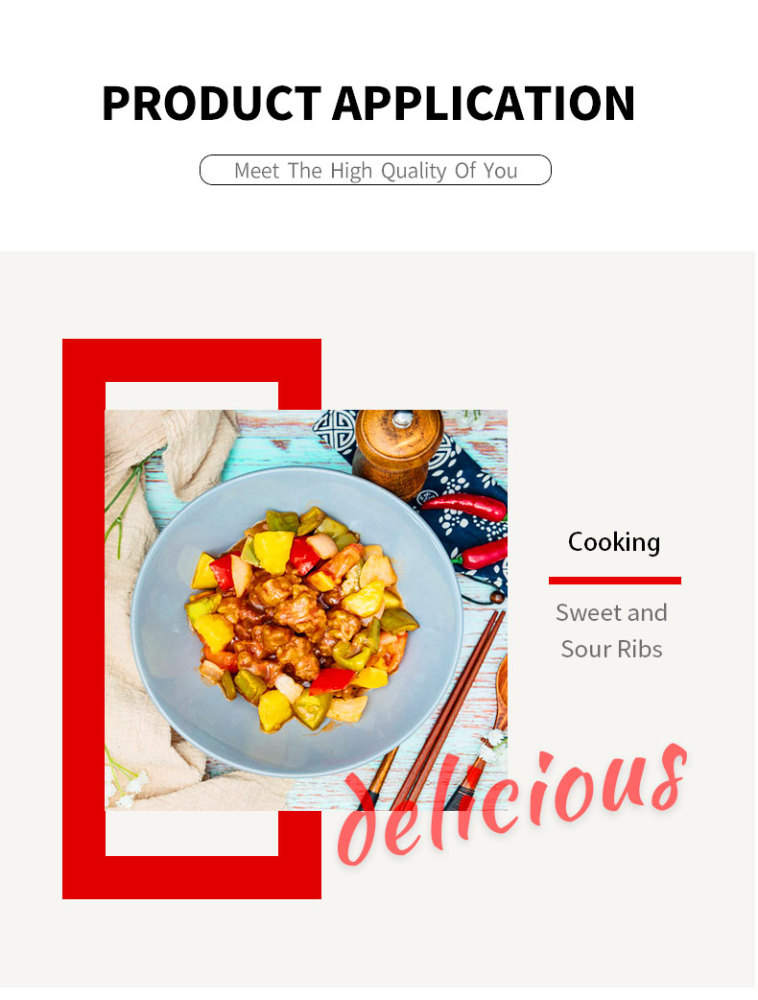Click the 'Sweet and Sour Ribs' text

click(x=611, y=631)
